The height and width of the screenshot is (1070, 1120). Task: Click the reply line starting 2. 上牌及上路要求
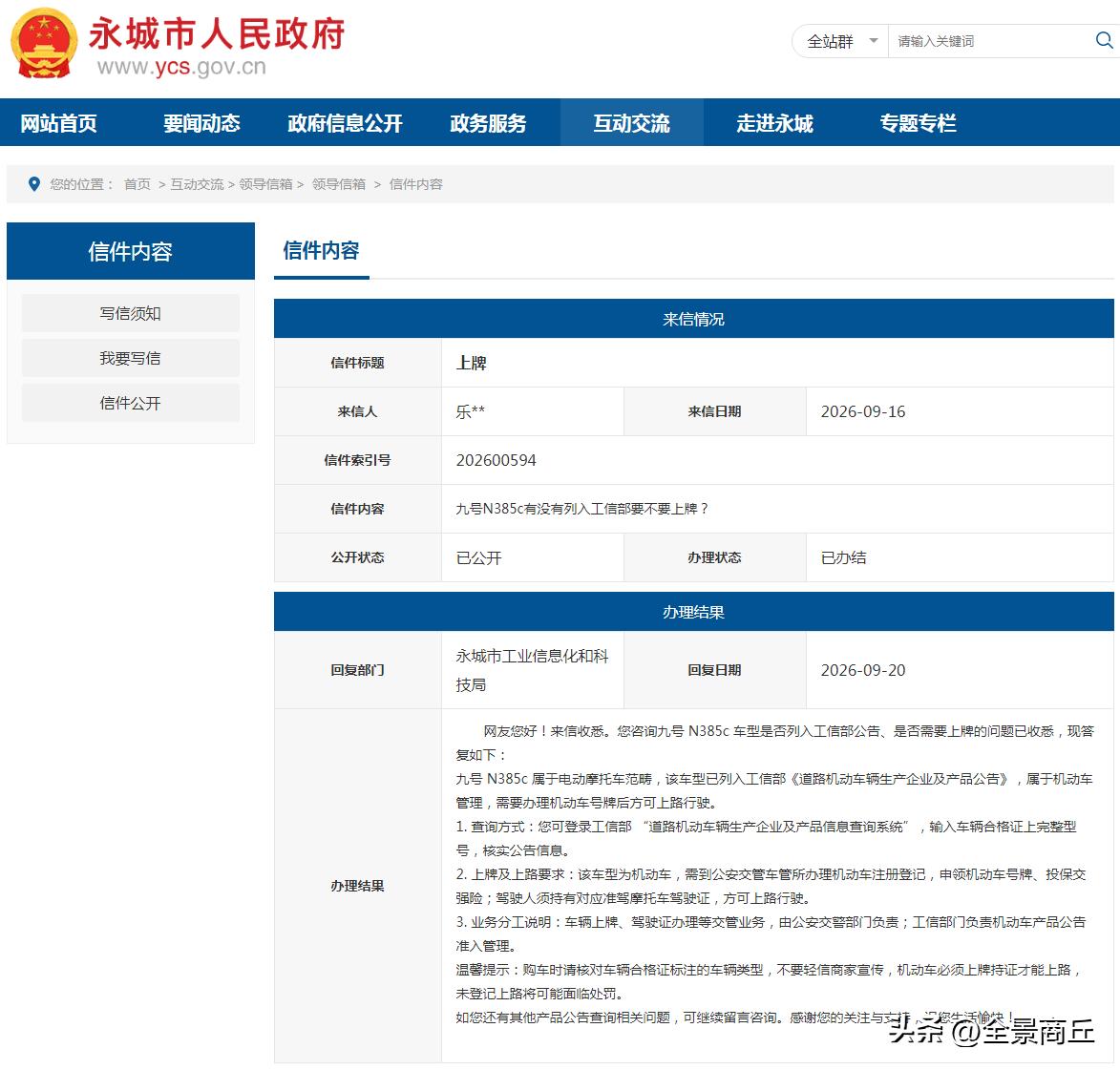771,887
